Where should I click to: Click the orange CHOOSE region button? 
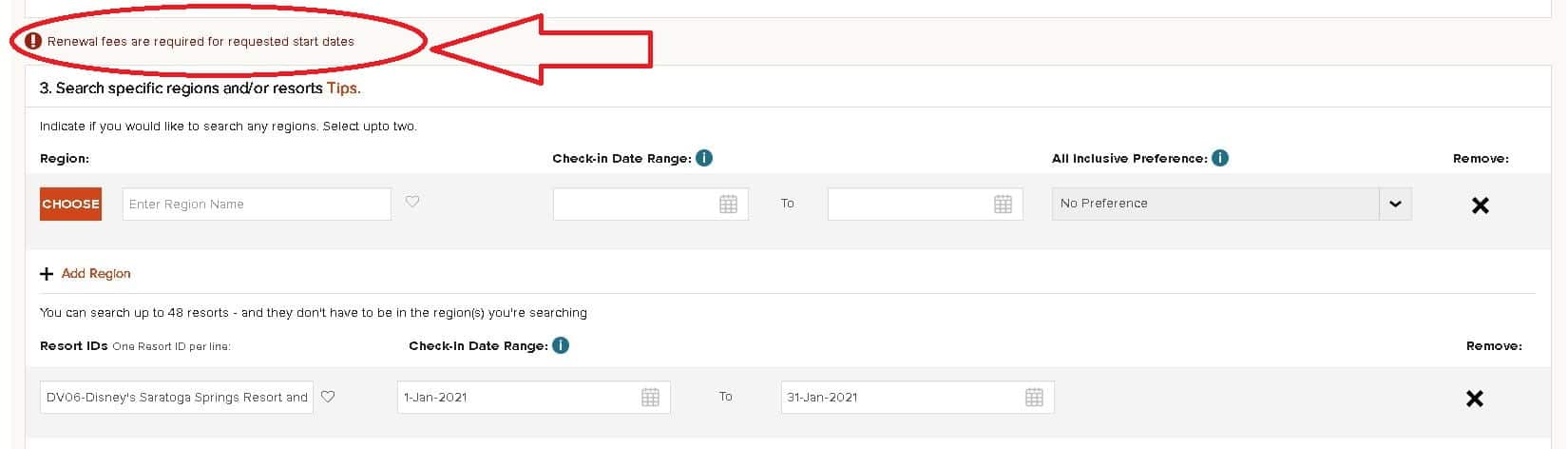pyautogui.click(x=70, y=204)
